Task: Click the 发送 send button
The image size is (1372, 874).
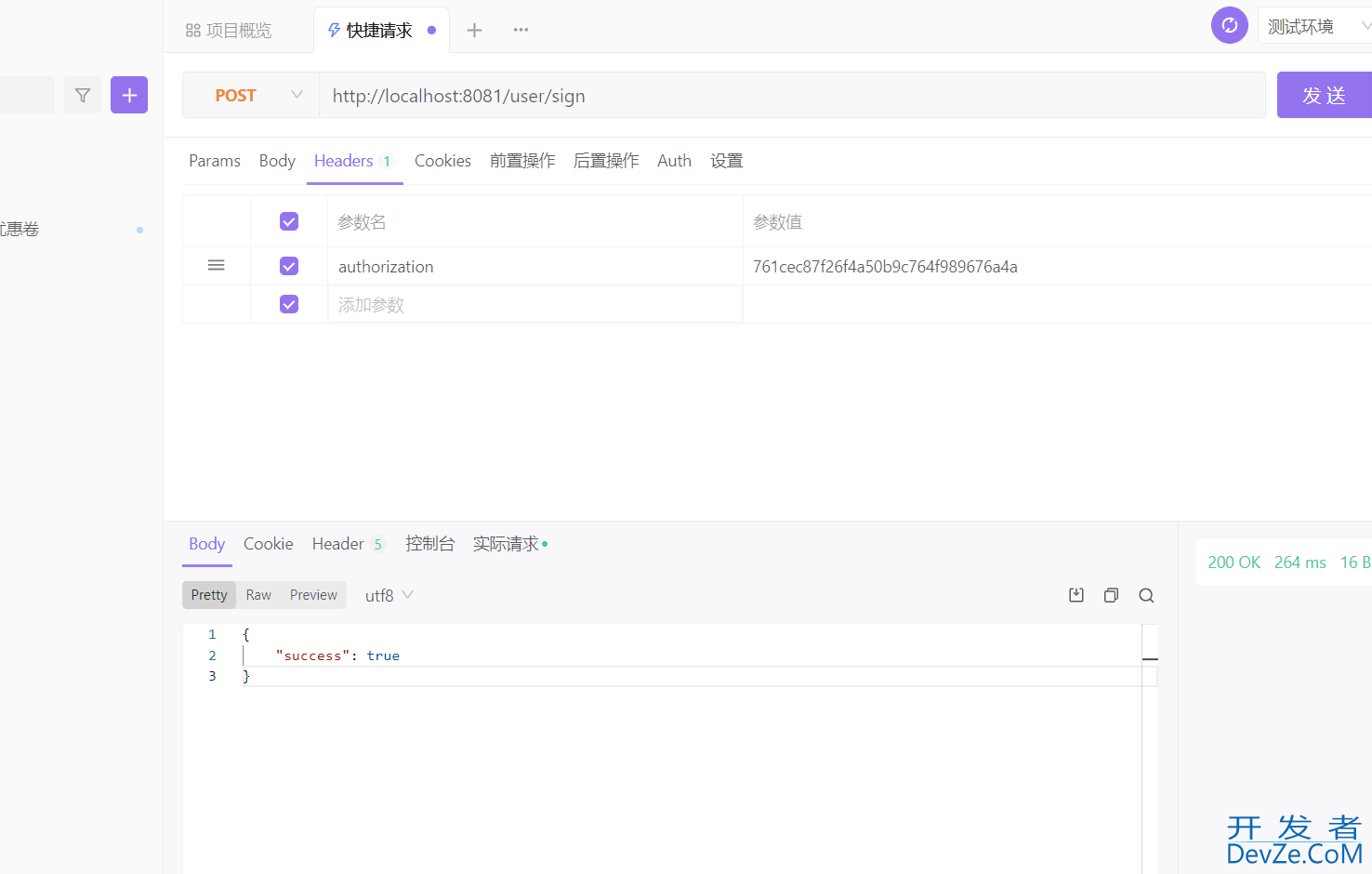Action: coord(1324,95)
